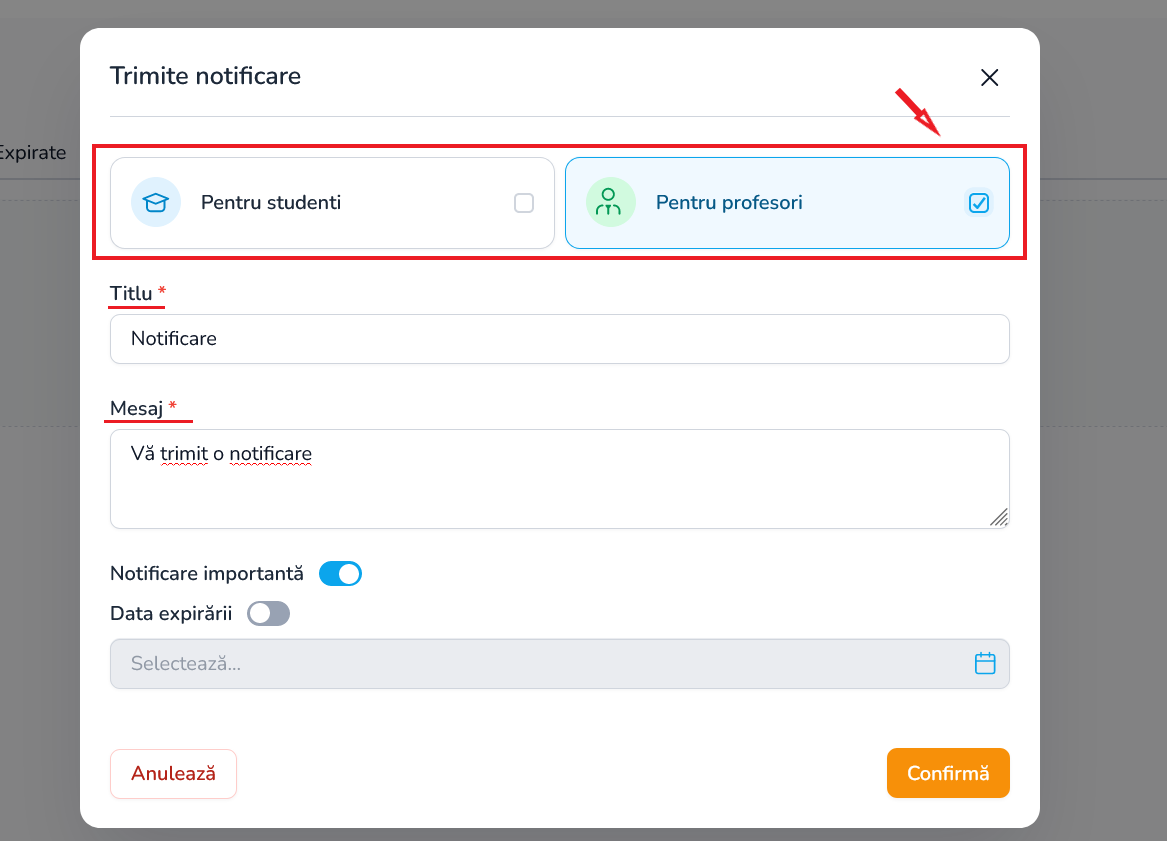Focus the Titlu input field
The image size is (1167, 841).
pyautogui.click(x=560, y=339)
